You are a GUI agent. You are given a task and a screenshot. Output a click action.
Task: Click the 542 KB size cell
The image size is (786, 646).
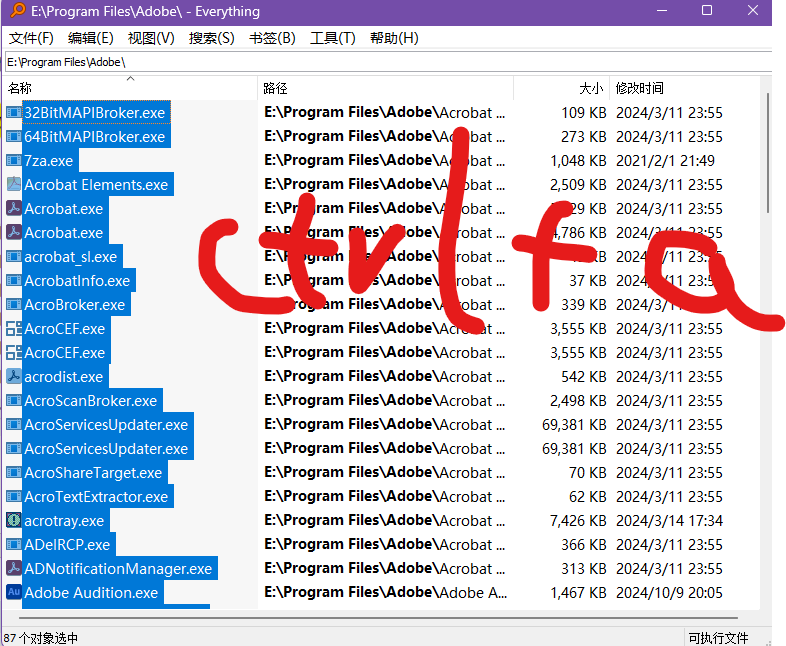click(x=583, y=376)
